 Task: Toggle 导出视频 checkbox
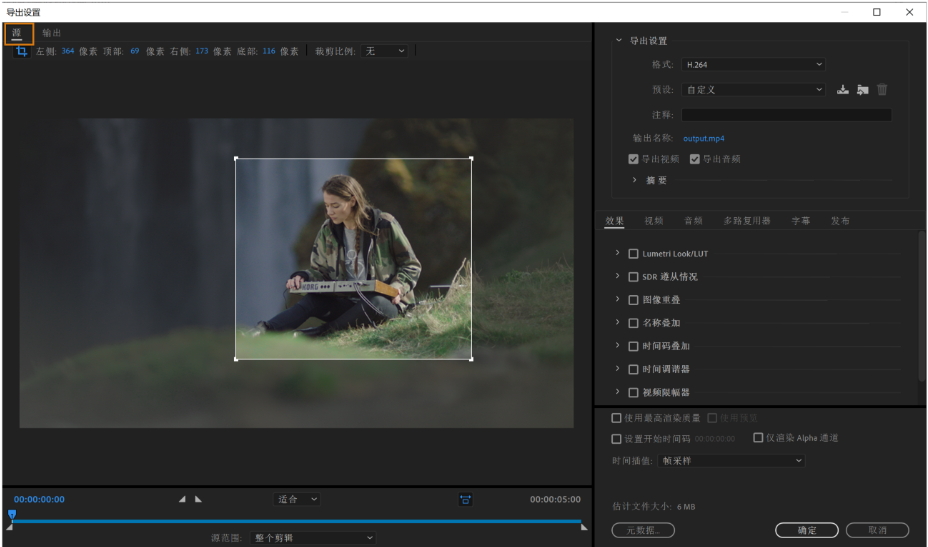click(633, 159)
